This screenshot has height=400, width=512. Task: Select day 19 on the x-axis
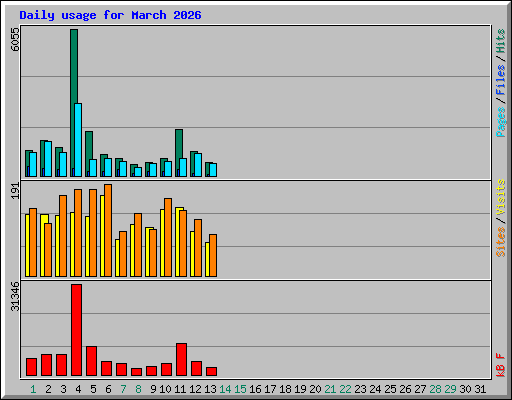300,389
